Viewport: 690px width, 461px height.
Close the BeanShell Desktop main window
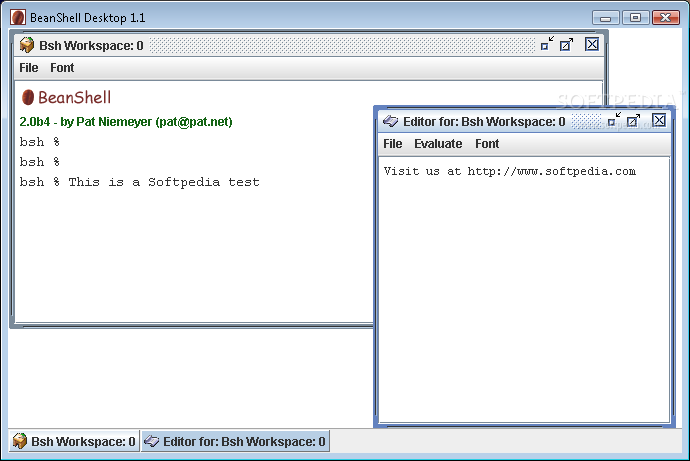tap(665, 18)
